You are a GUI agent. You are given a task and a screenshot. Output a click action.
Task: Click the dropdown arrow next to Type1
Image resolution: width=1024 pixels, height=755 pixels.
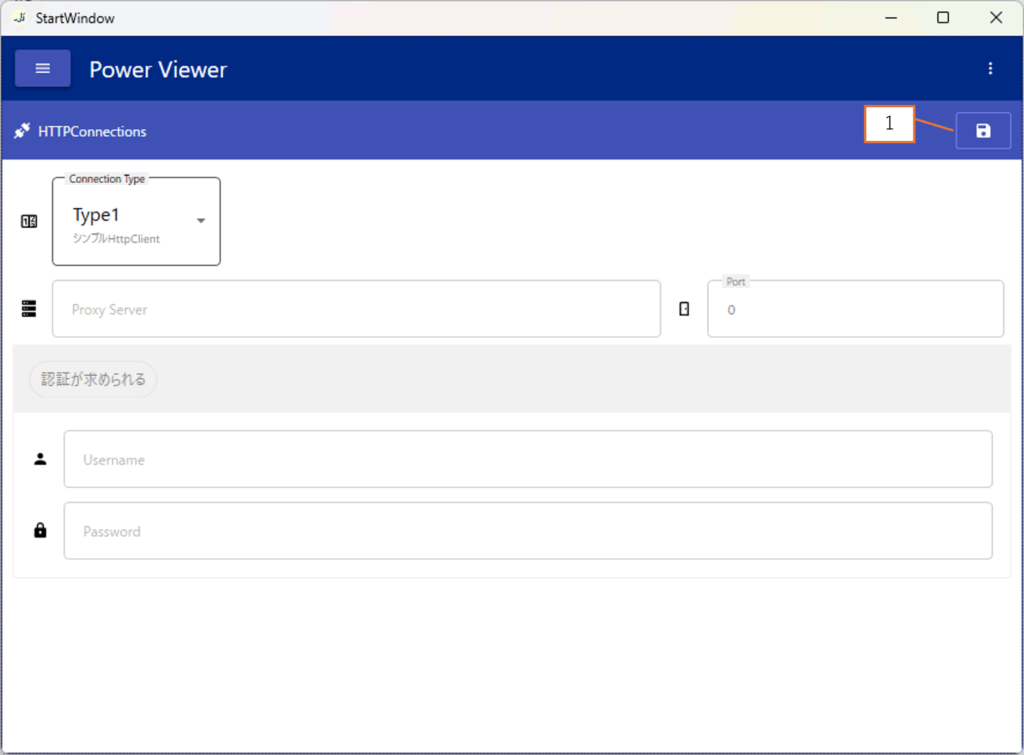tap(201, 221)
